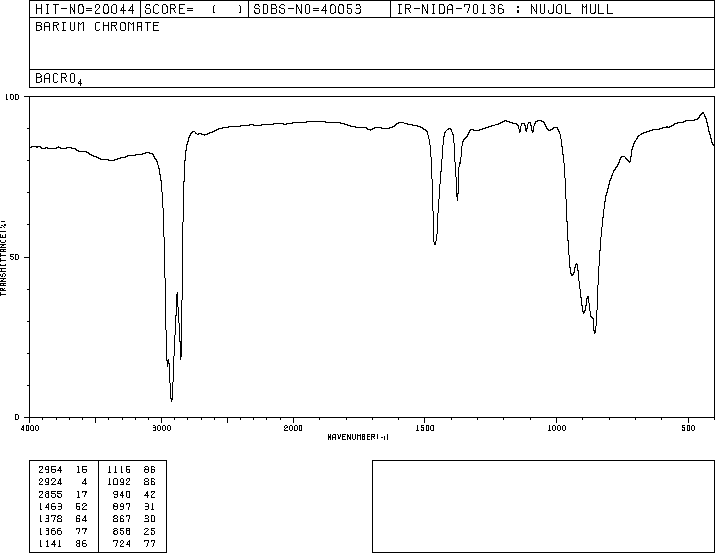Select transmittance value 64 in 1378 row
This screenshot has width=715, height=553.
pyautogui.click(x=82, y=519)
